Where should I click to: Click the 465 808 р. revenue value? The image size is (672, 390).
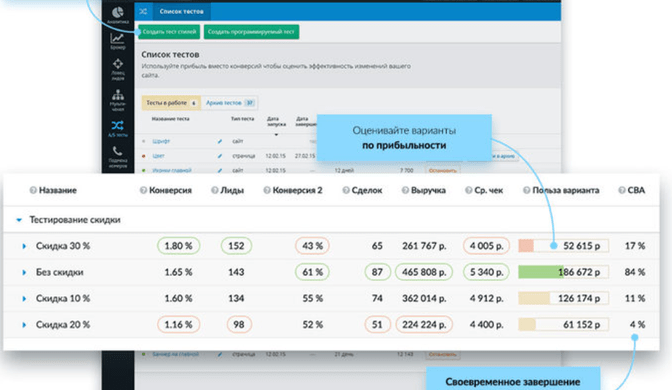click(424, 272)
